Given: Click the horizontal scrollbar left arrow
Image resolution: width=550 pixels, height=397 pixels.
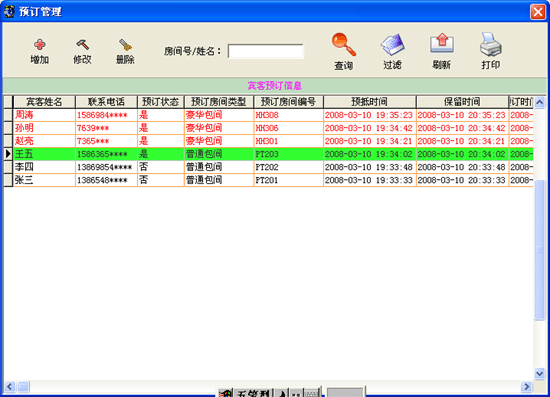Looking at the screenshot, I should click(x=10, y=386).
